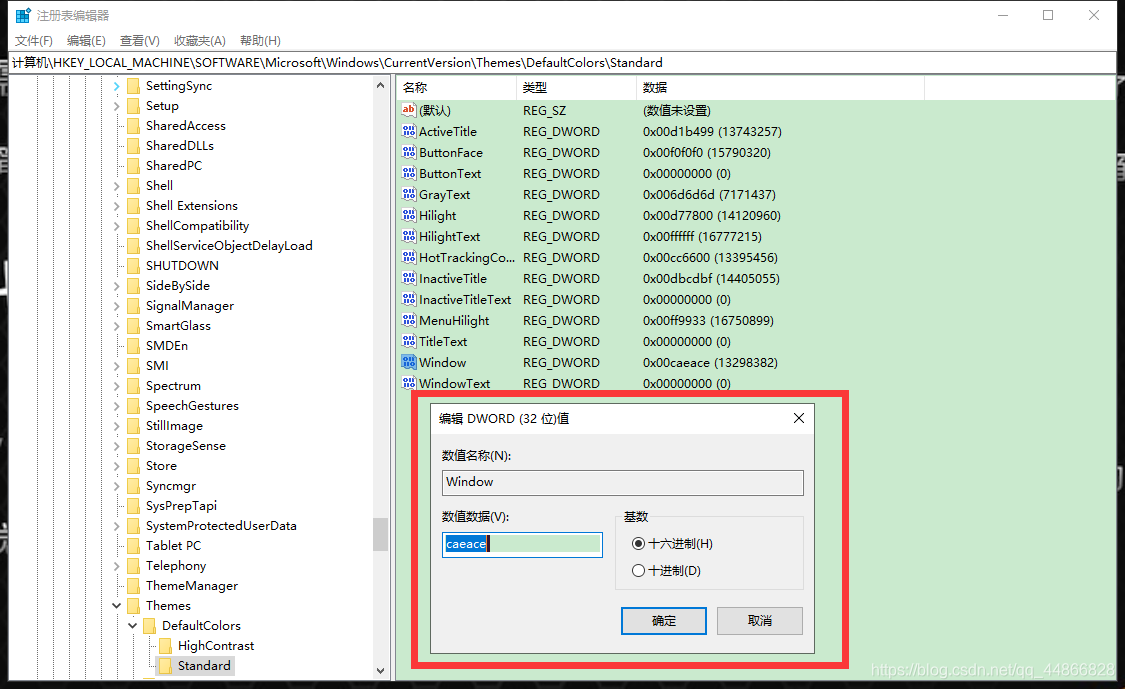Screen dimensions: 1125x689
Task: Click the ab icon beside (默认) value
Action: click(410, 110)
